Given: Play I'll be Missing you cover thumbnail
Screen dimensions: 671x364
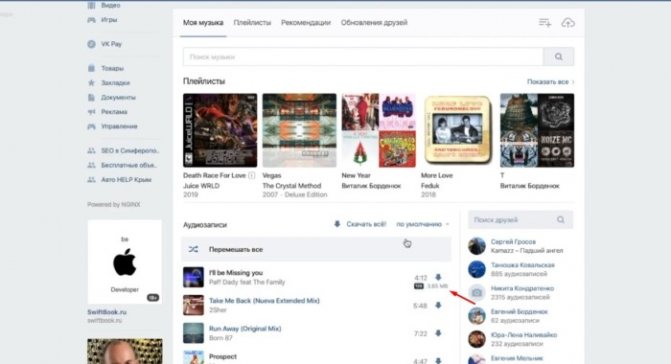Looking at the screenshot, I should point(193,277).
